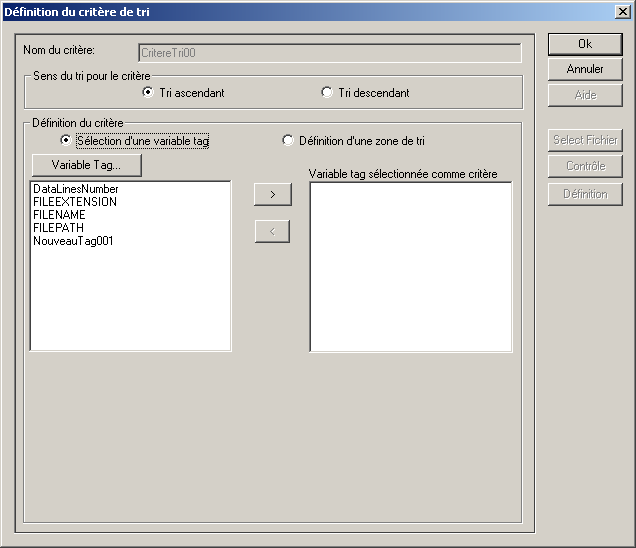Open the Aide help button

tap(585, 95)
